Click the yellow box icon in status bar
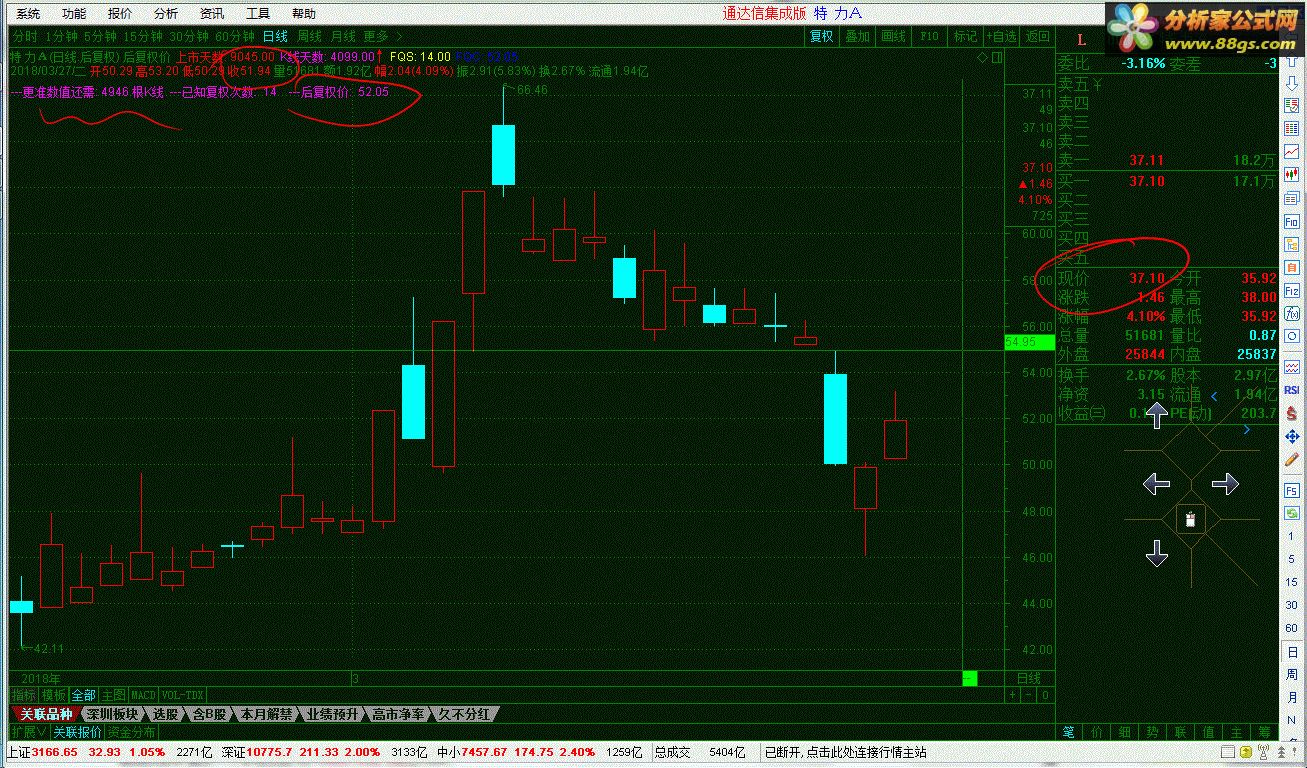 tap(1246, 752)
